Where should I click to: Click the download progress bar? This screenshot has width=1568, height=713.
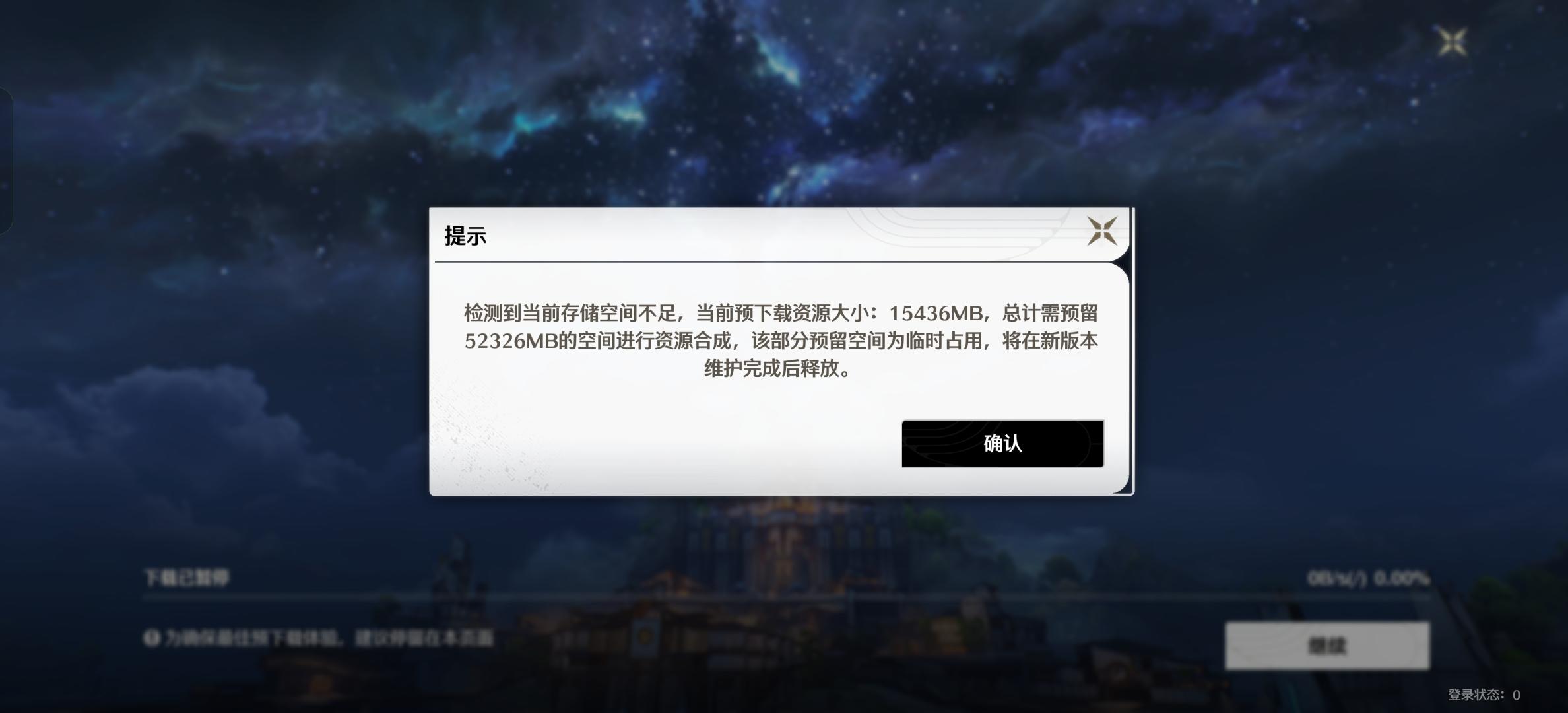(x=787, y=597)
